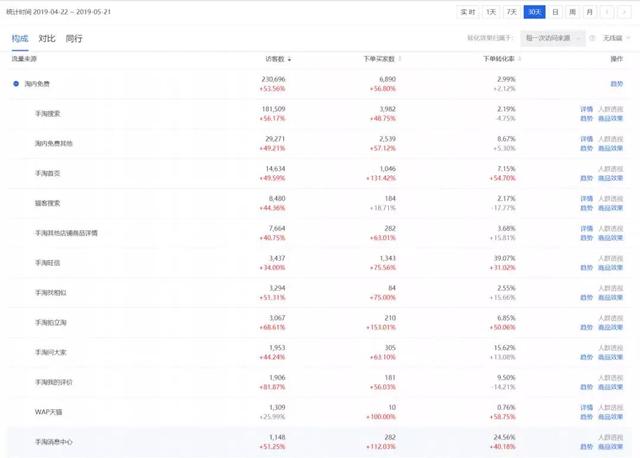Switch to the 同行 tab

pyautogui.click(x=74, y=38)
